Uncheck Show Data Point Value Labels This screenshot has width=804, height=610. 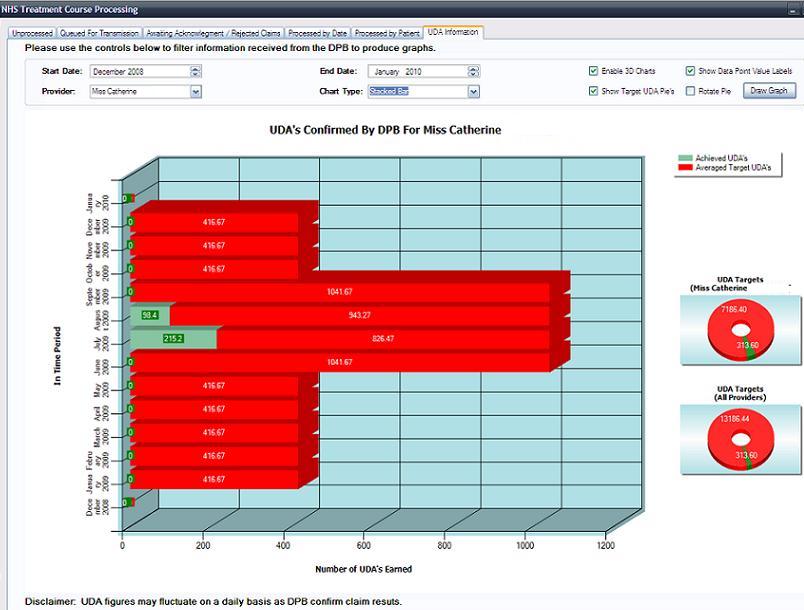(690, 68)
